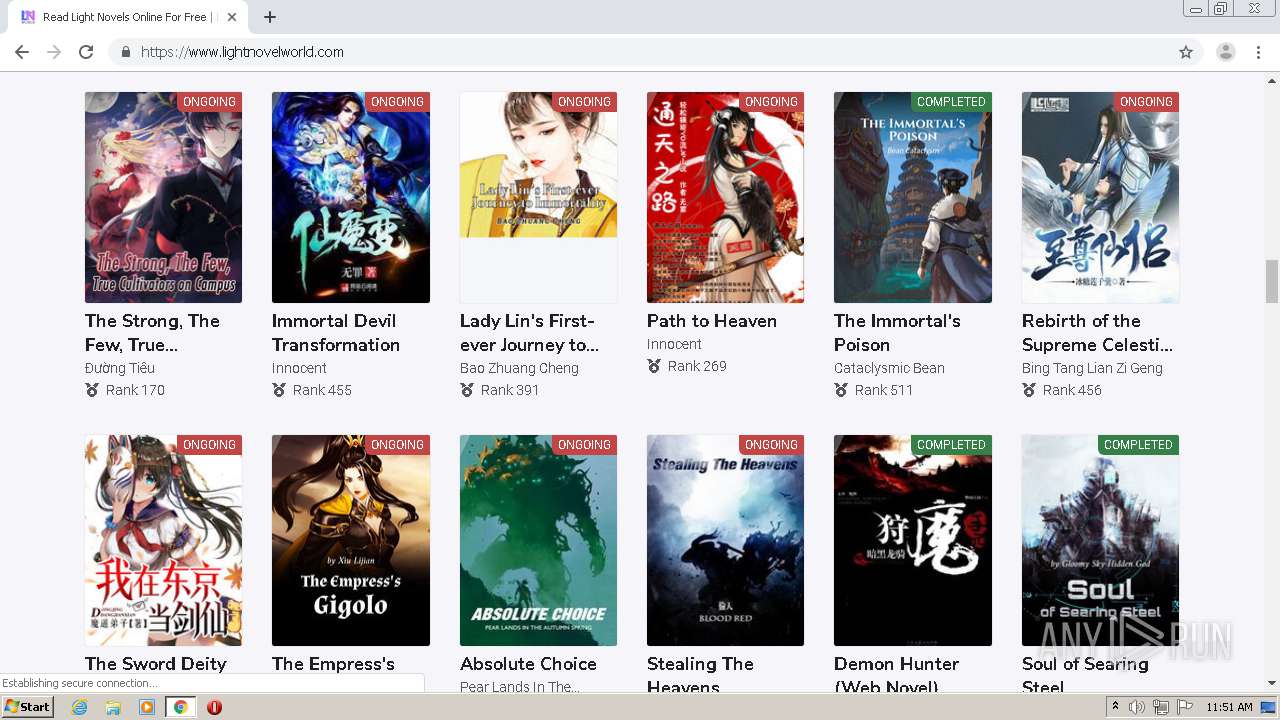Close the Read Light Novels tab
Screen dimensions: 1280x720
232,17
